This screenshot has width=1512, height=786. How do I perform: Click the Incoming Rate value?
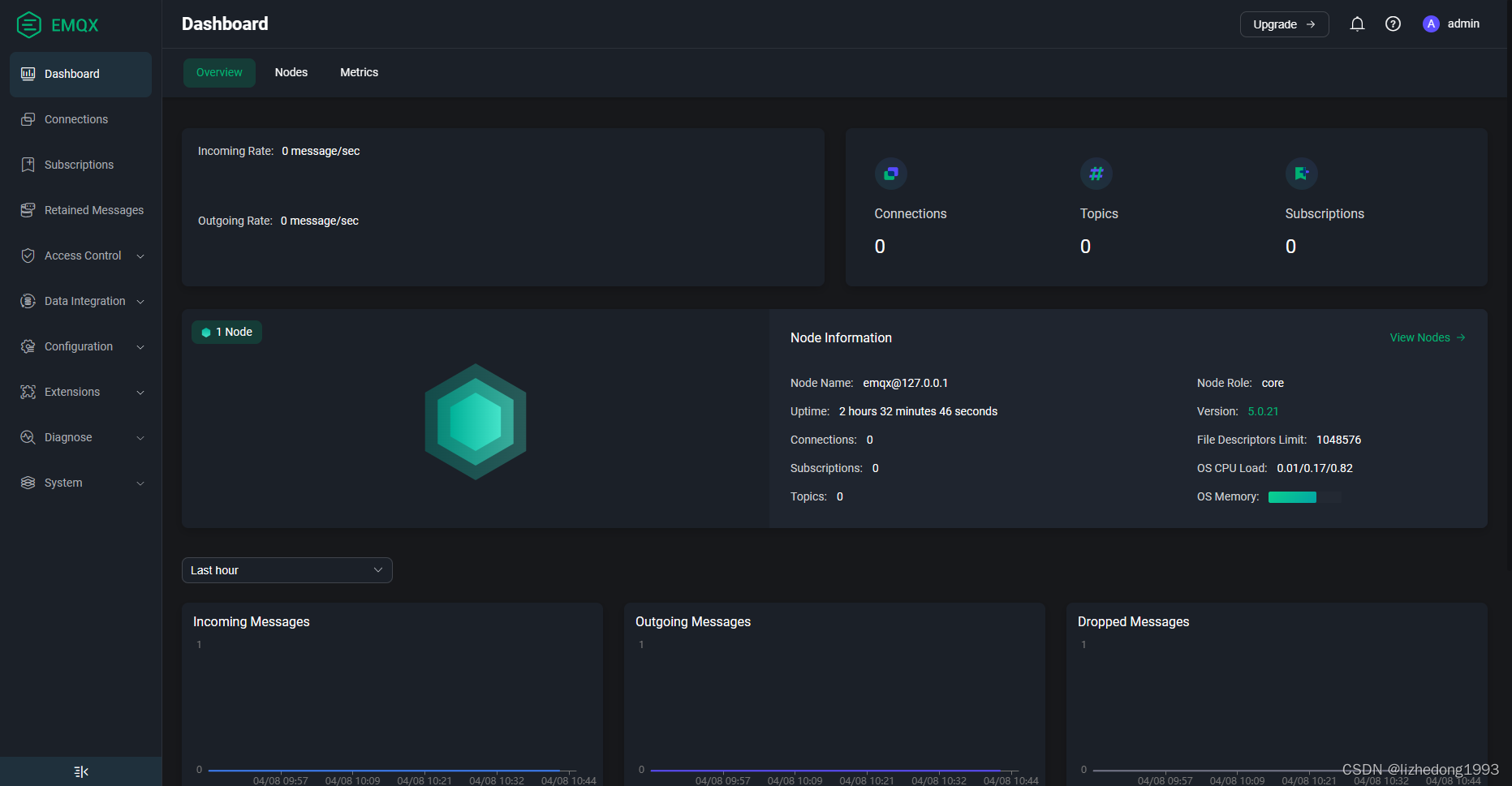[321, 151]
